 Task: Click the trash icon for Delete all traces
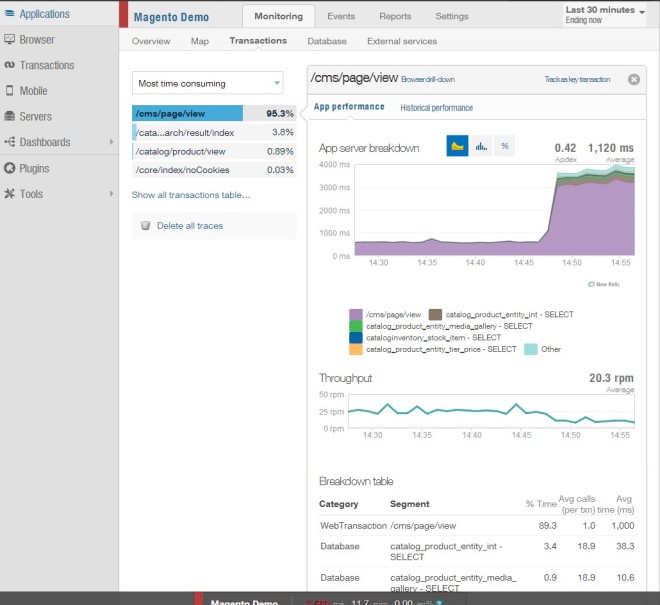point(145,226)
